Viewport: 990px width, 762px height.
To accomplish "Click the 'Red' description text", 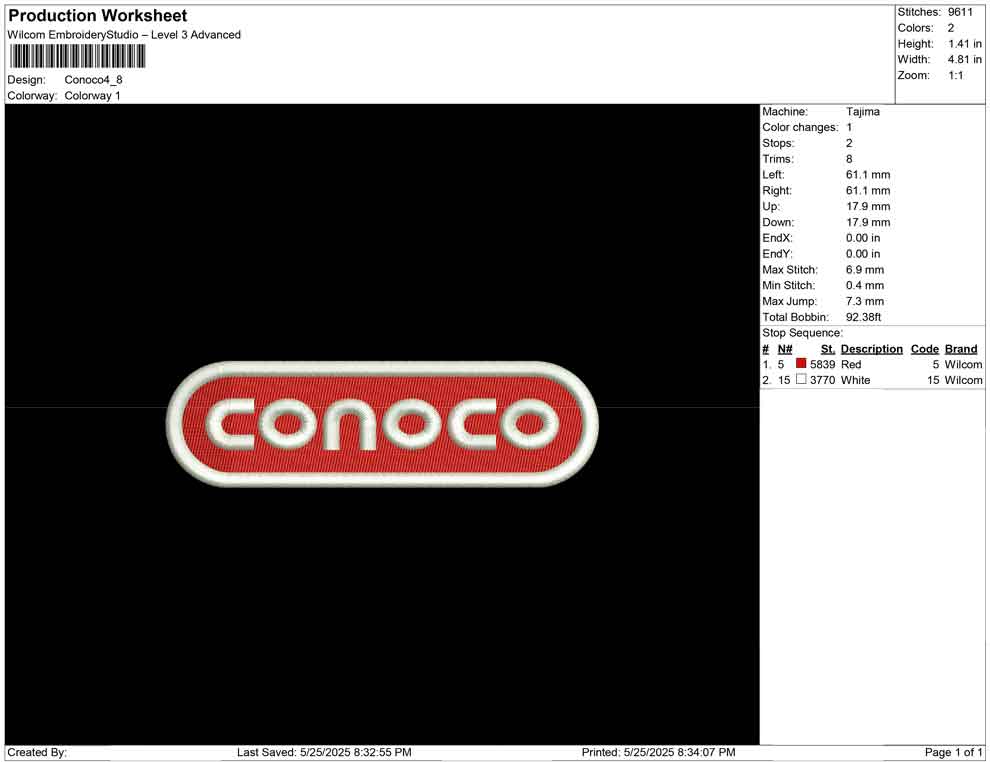I will coord(851,364).
